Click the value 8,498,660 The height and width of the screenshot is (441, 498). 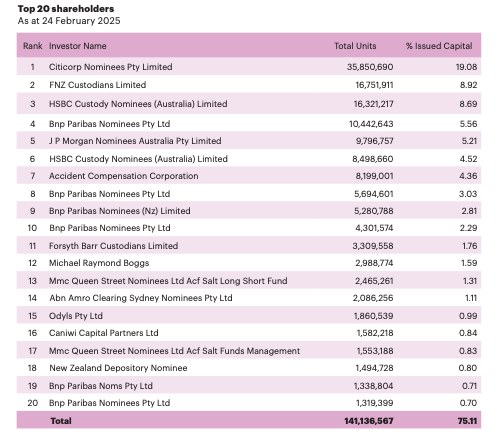coord(373,159)
